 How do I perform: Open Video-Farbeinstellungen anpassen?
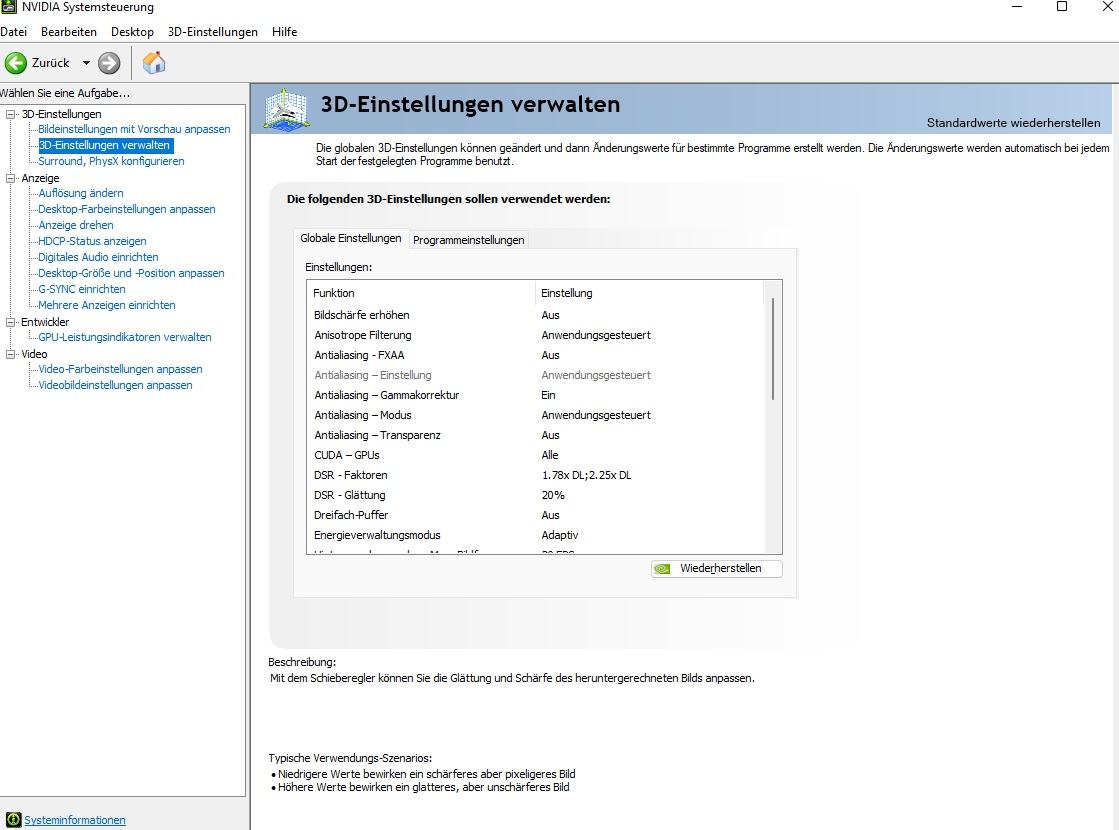coord(121,369)
